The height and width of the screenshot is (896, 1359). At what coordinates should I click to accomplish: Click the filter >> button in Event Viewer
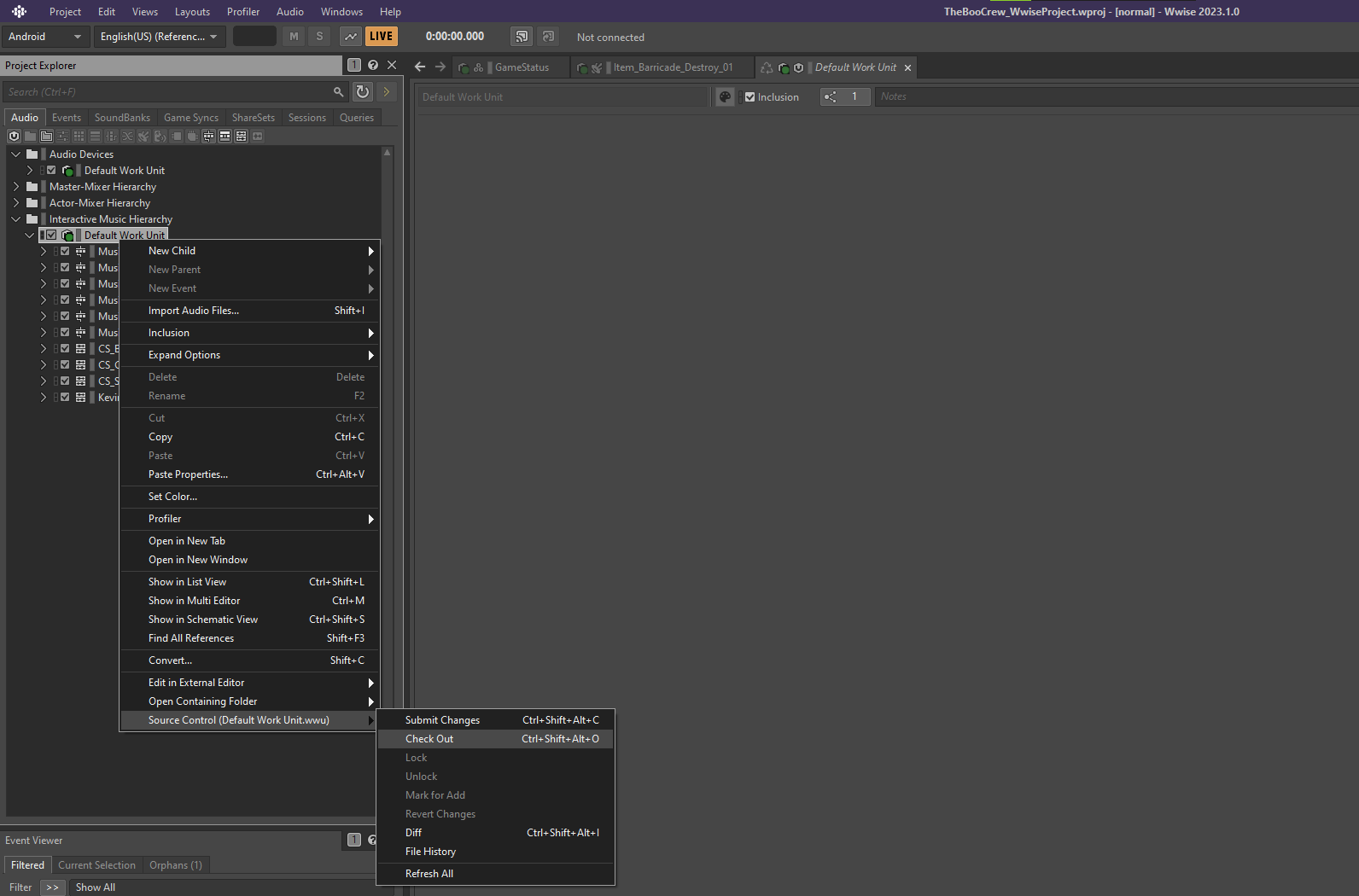pos(53,887)
